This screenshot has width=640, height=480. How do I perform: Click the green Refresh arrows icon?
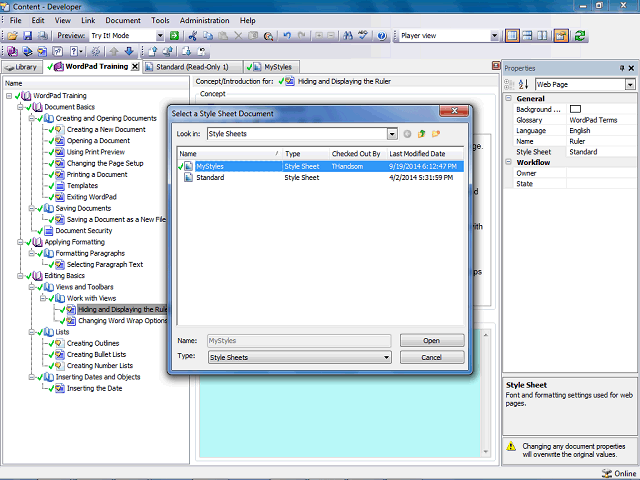coord(580,36)
